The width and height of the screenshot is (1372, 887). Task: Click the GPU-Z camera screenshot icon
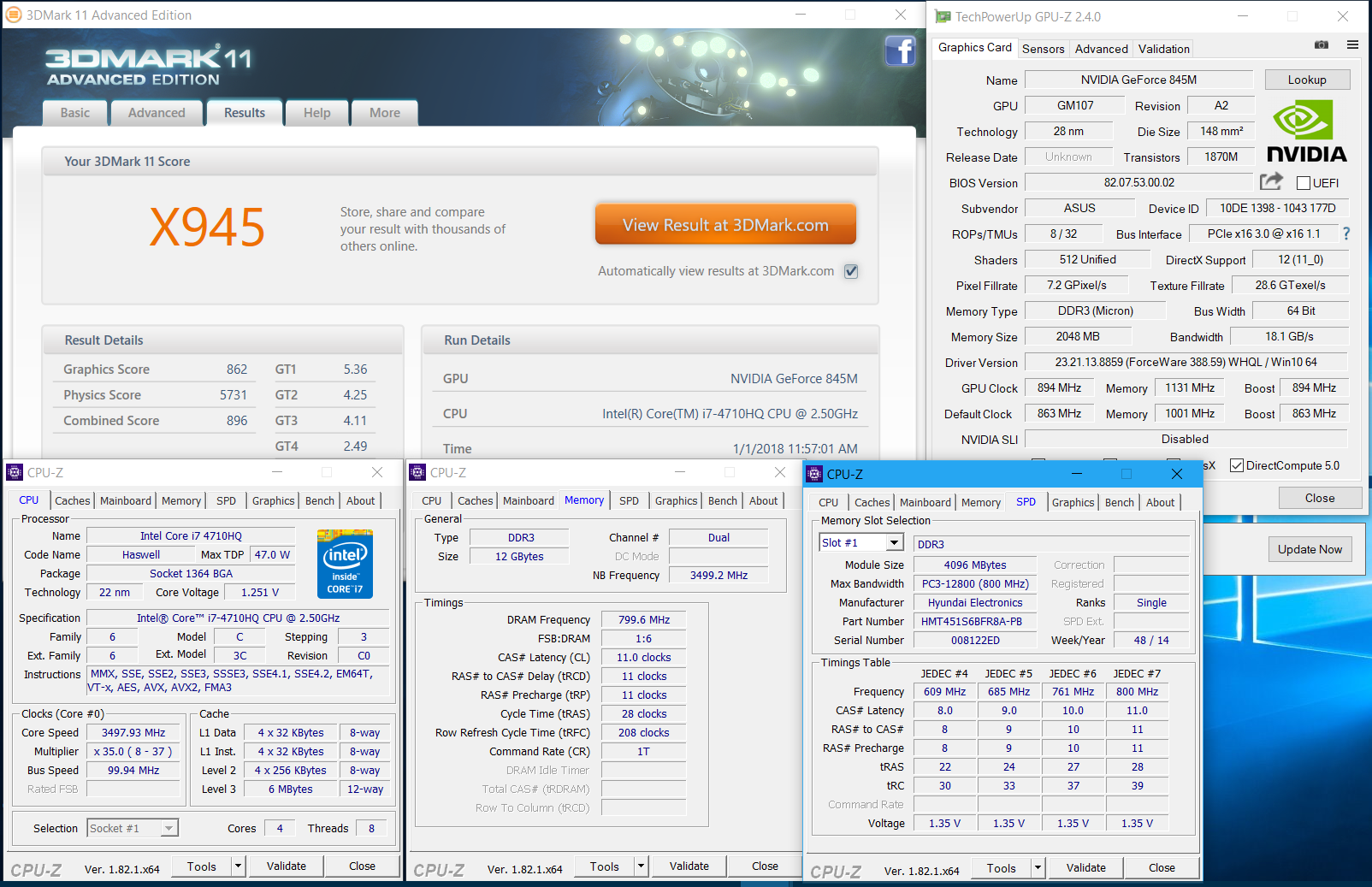[1322, 45]
